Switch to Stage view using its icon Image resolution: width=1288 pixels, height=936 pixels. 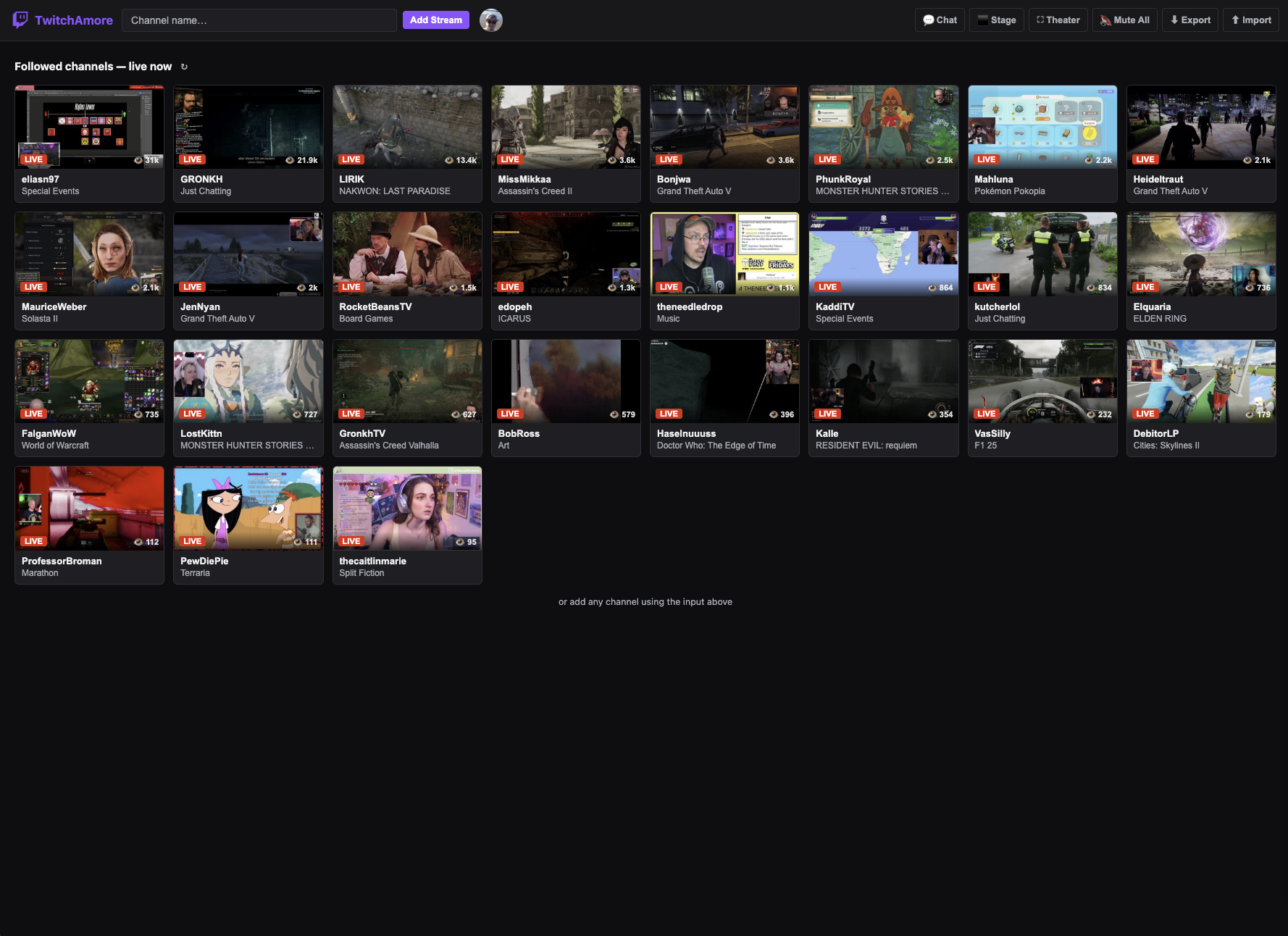tap(982, 20)
